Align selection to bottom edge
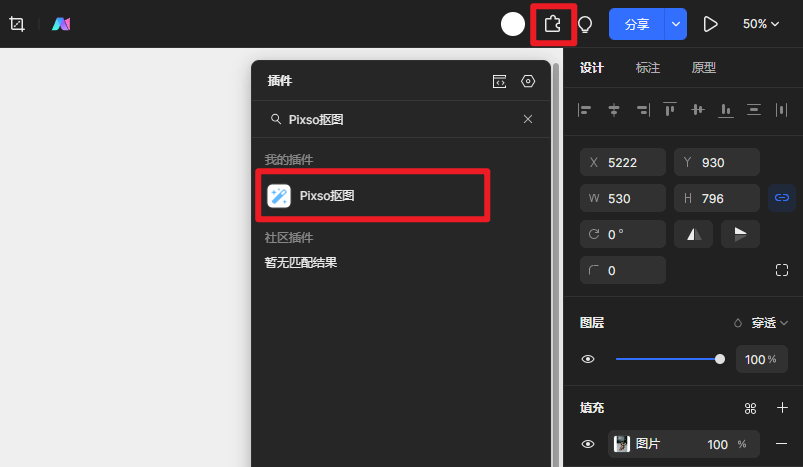The height and width of the screenshot is (467, 803). (726, 110)
